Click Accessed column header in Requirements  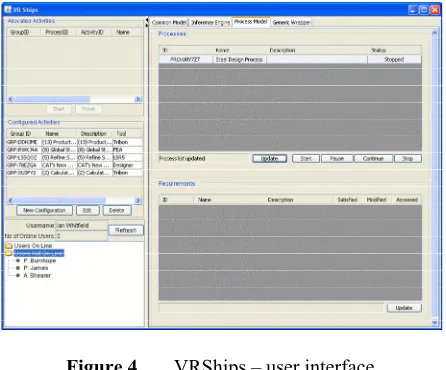[407, 200]
